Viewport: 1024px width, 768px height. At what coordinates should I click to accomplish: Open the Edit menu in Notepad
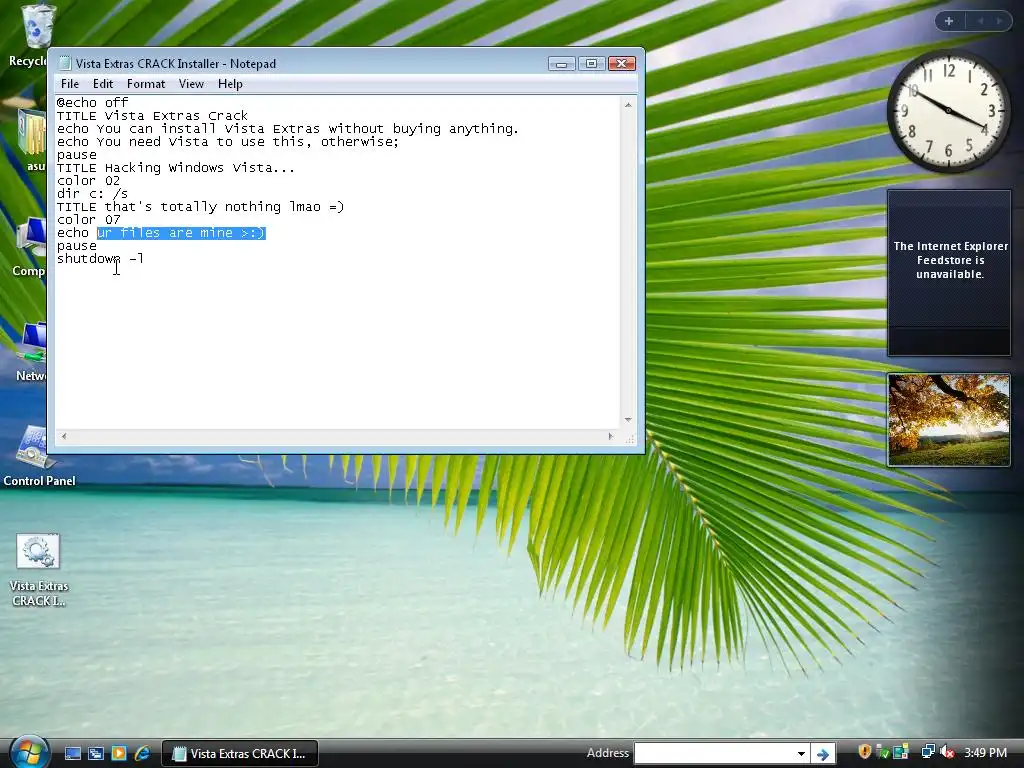coord(103,84)
